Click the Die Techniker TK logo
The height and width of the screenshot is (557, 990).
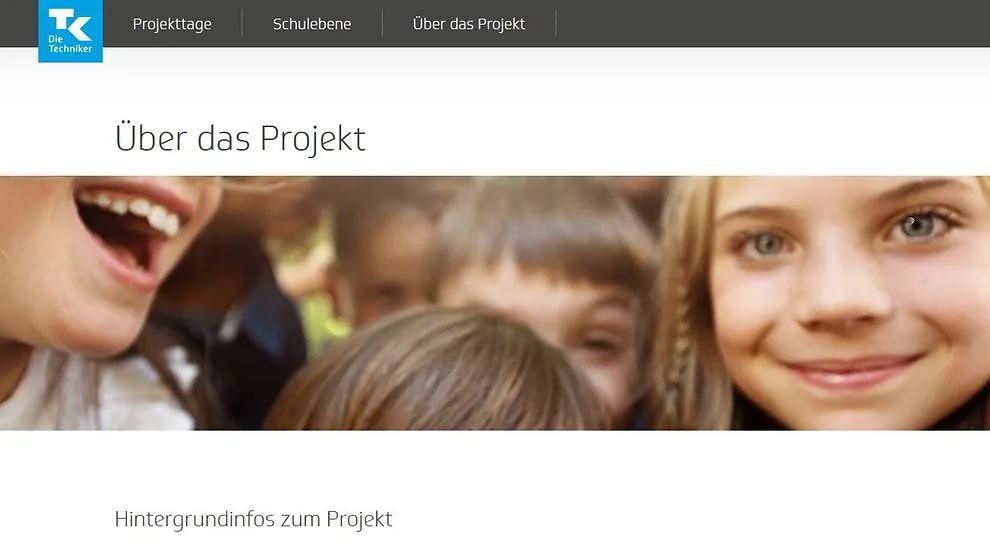click(70, 31)
